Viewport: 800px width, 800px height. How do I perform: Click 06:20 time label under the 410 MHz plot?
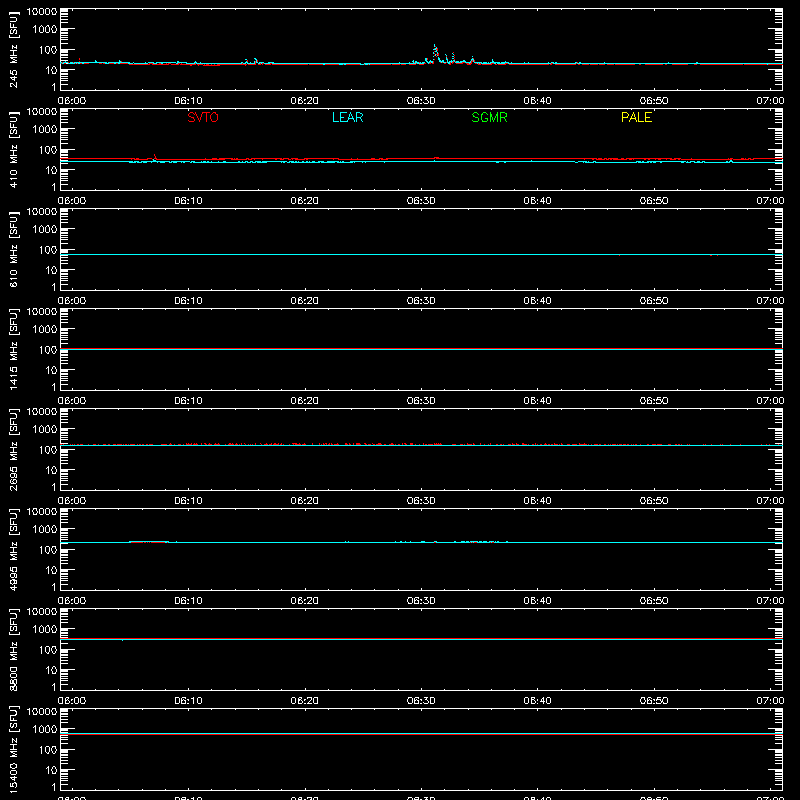tap(305, 201)
